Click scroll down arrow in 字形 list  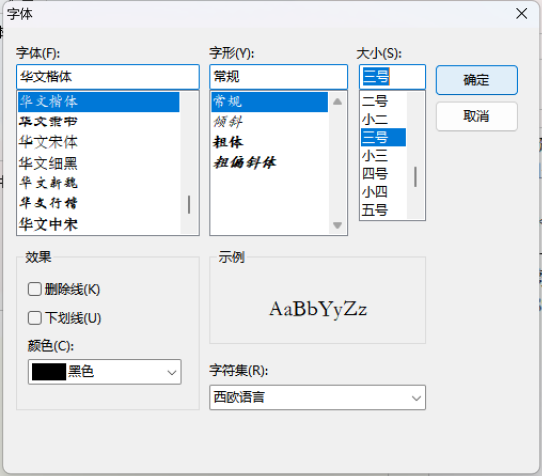pos(337,225)
